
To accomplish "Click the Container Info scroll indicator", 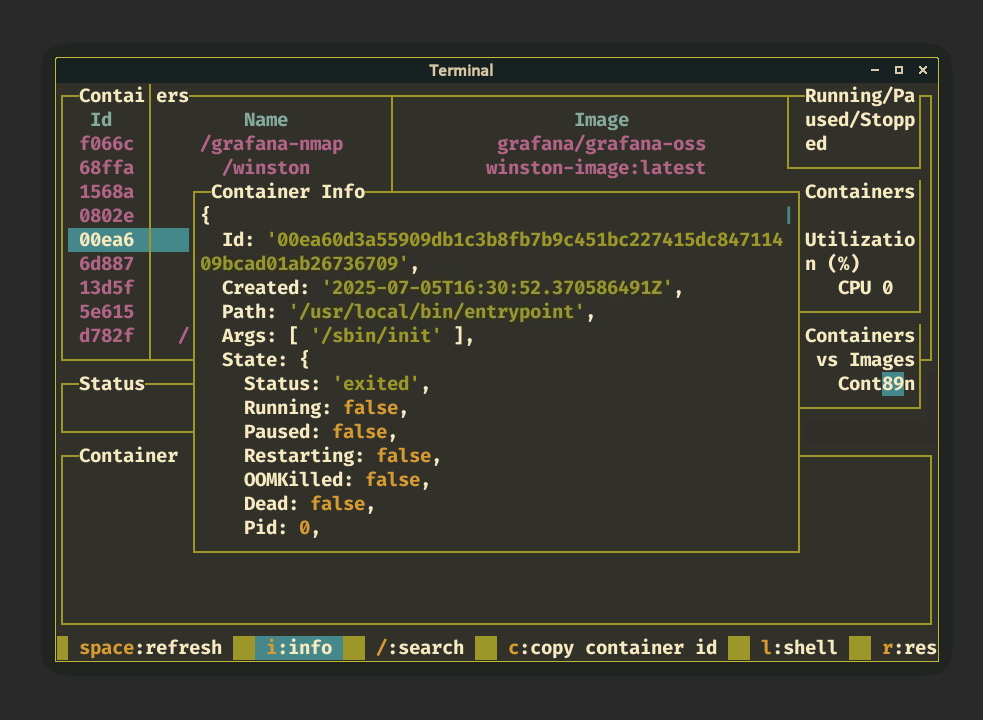I will coord(788,215).
